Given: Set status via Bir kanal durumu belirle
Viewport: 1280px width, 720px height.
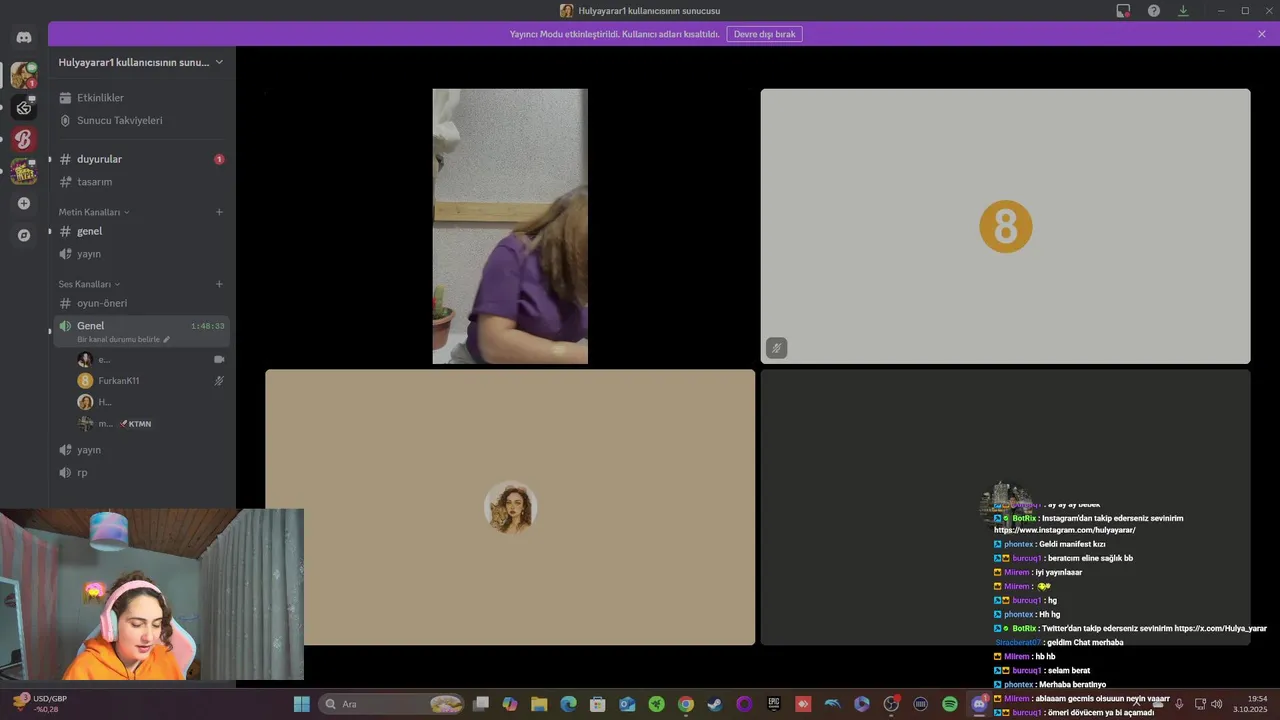Looking at the screenshot, I should pos(123,340).
